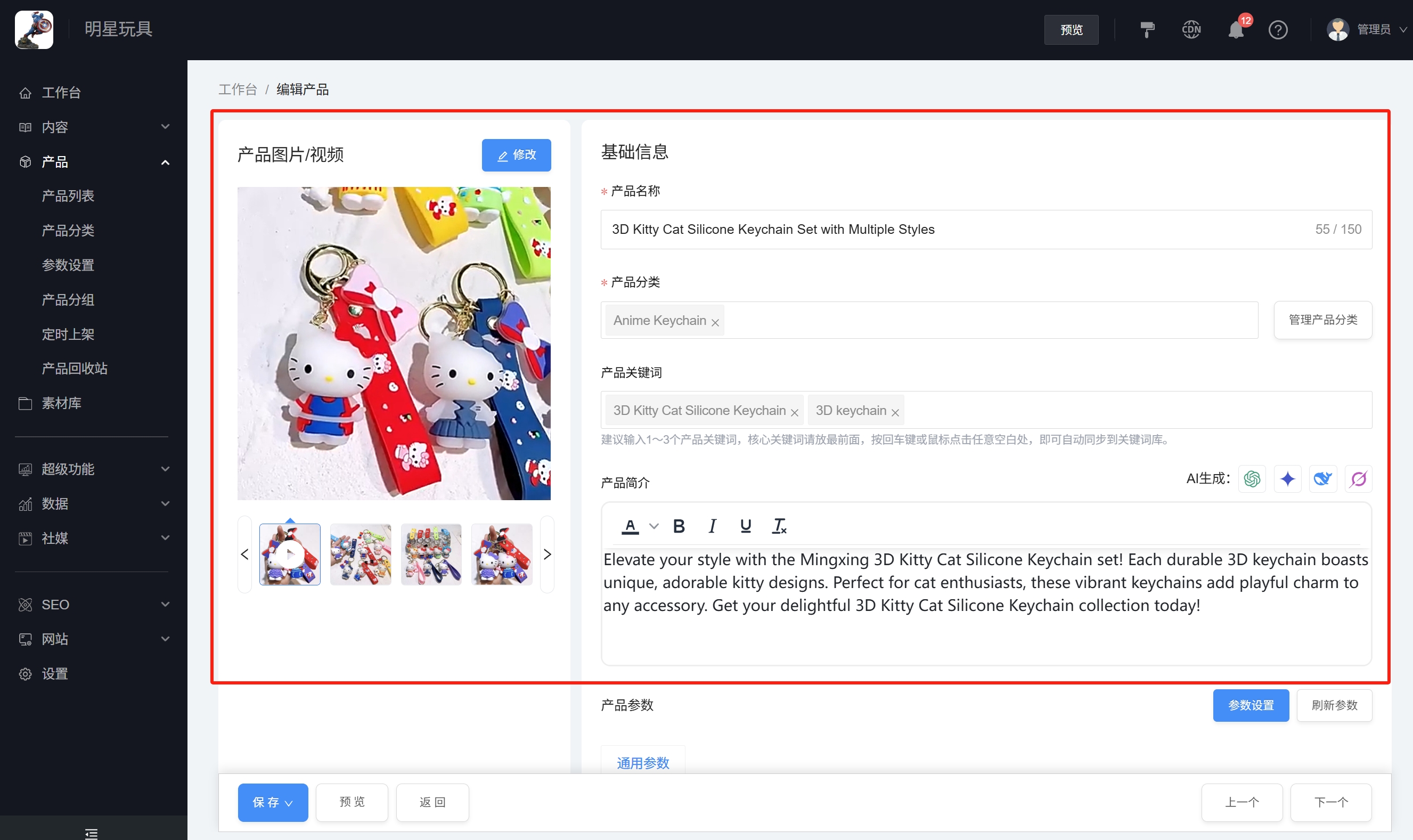Click the whale DeepSeek AI generate icon
Screen dimensions: 1413x840
1322,479
